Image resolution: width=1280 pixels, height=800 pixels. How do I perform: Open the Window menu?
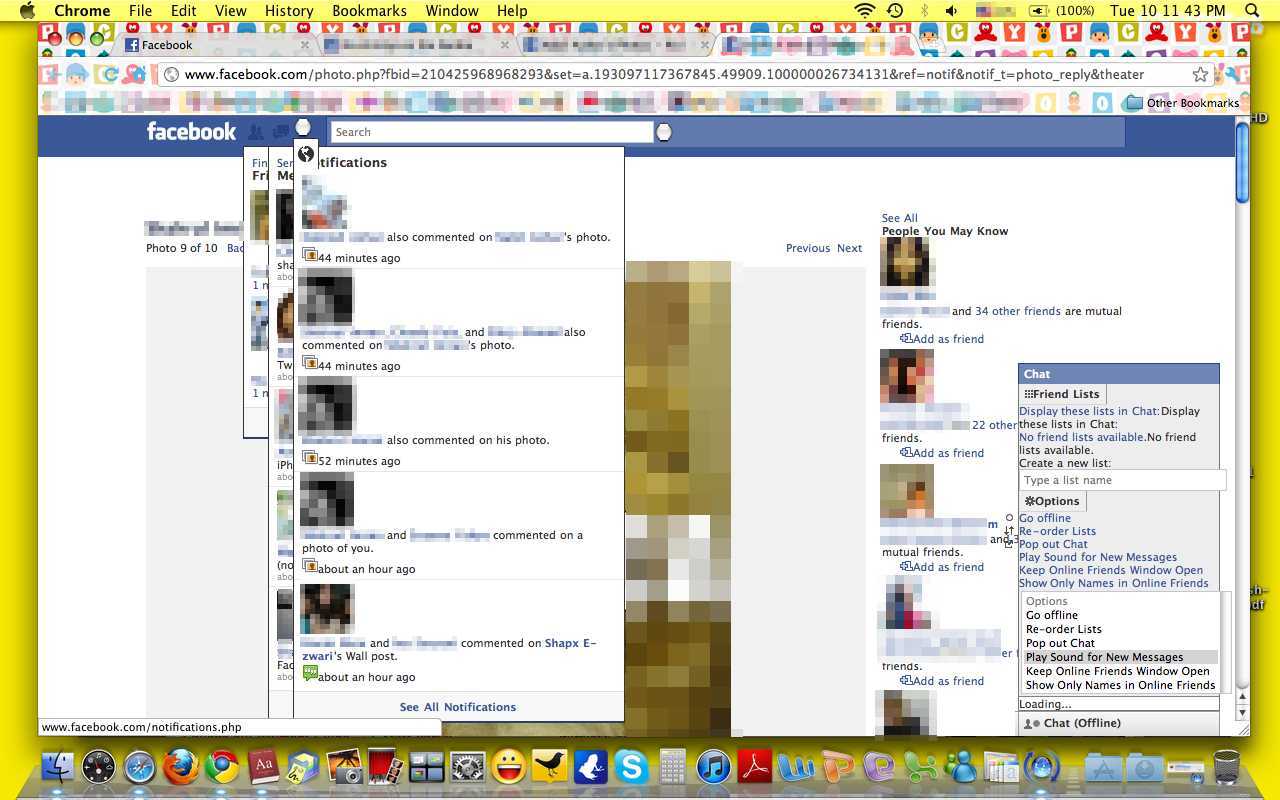point(452,10)
